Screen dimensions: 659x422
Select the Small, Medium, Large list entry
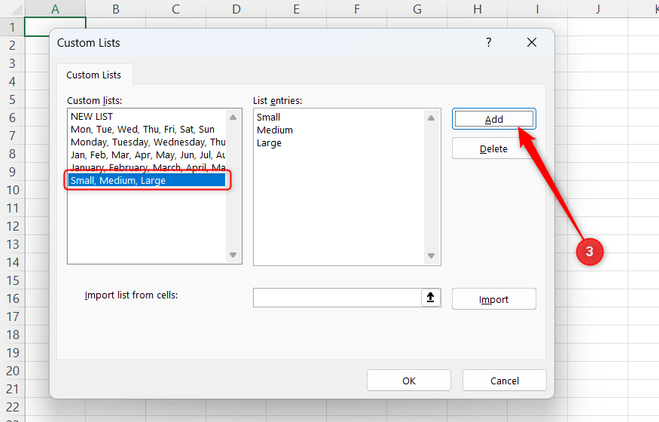point(147,180)
